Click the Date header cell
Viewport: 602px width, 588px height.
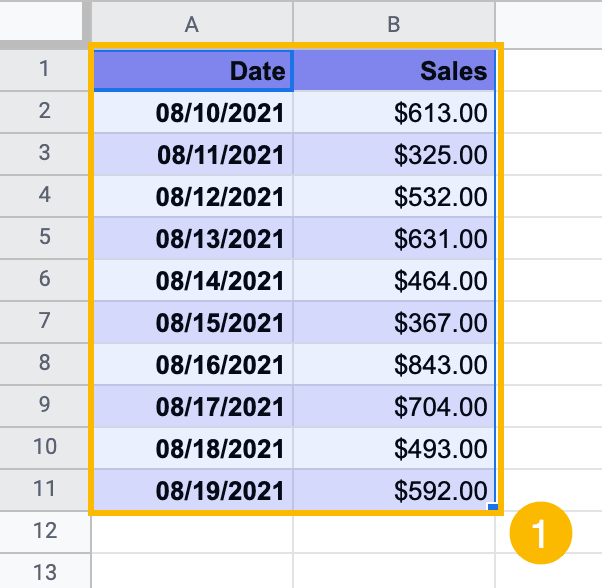click(x=194, y=71)
